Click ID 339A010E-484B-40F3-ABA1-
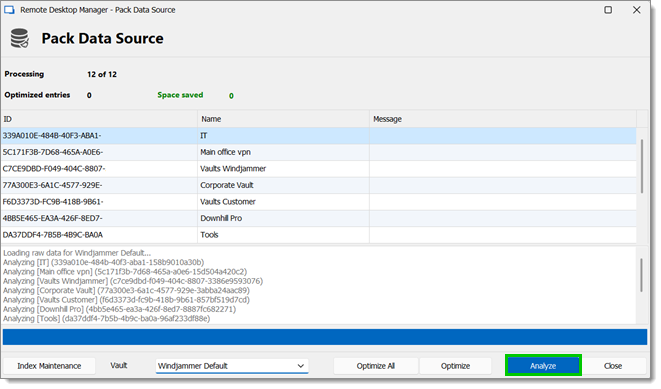This screenshot has height=389, width=661. (x=52, y=136)
